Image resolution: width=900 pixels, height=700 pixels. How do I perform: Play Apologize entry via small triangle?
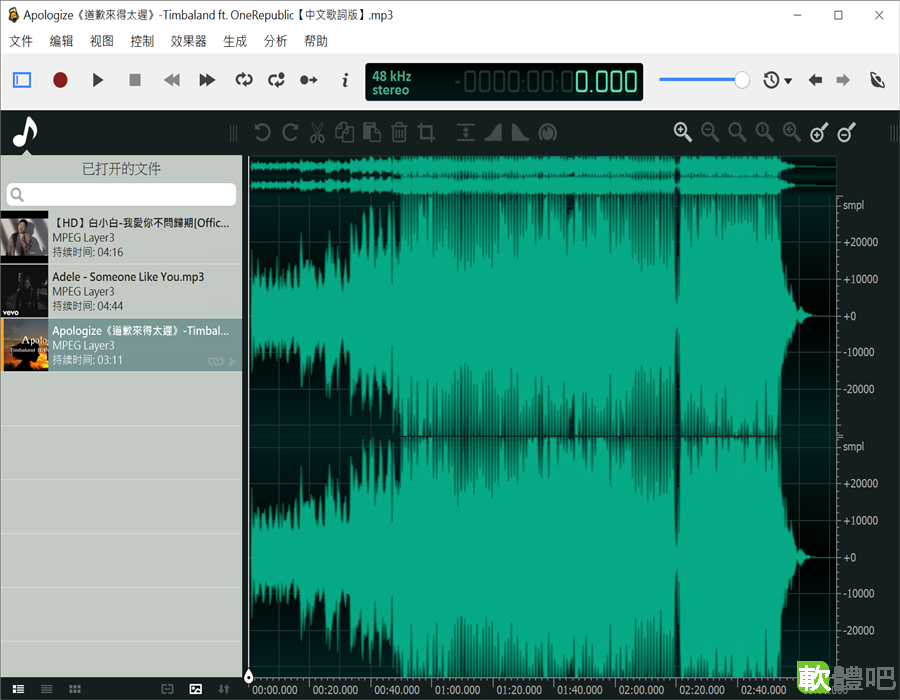232,361
